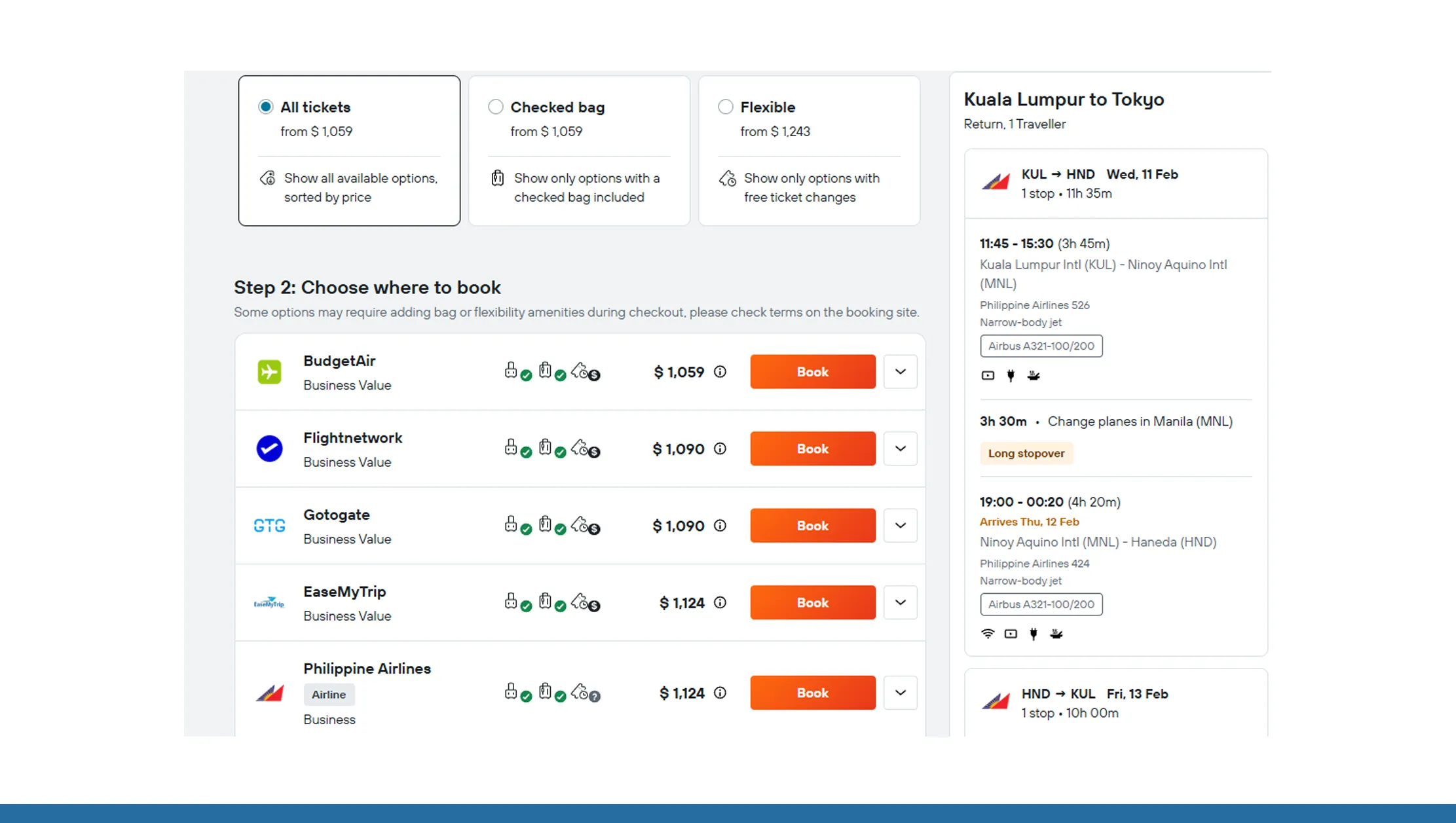Click Book on the Gotogate option

click(x=812, y=525)
